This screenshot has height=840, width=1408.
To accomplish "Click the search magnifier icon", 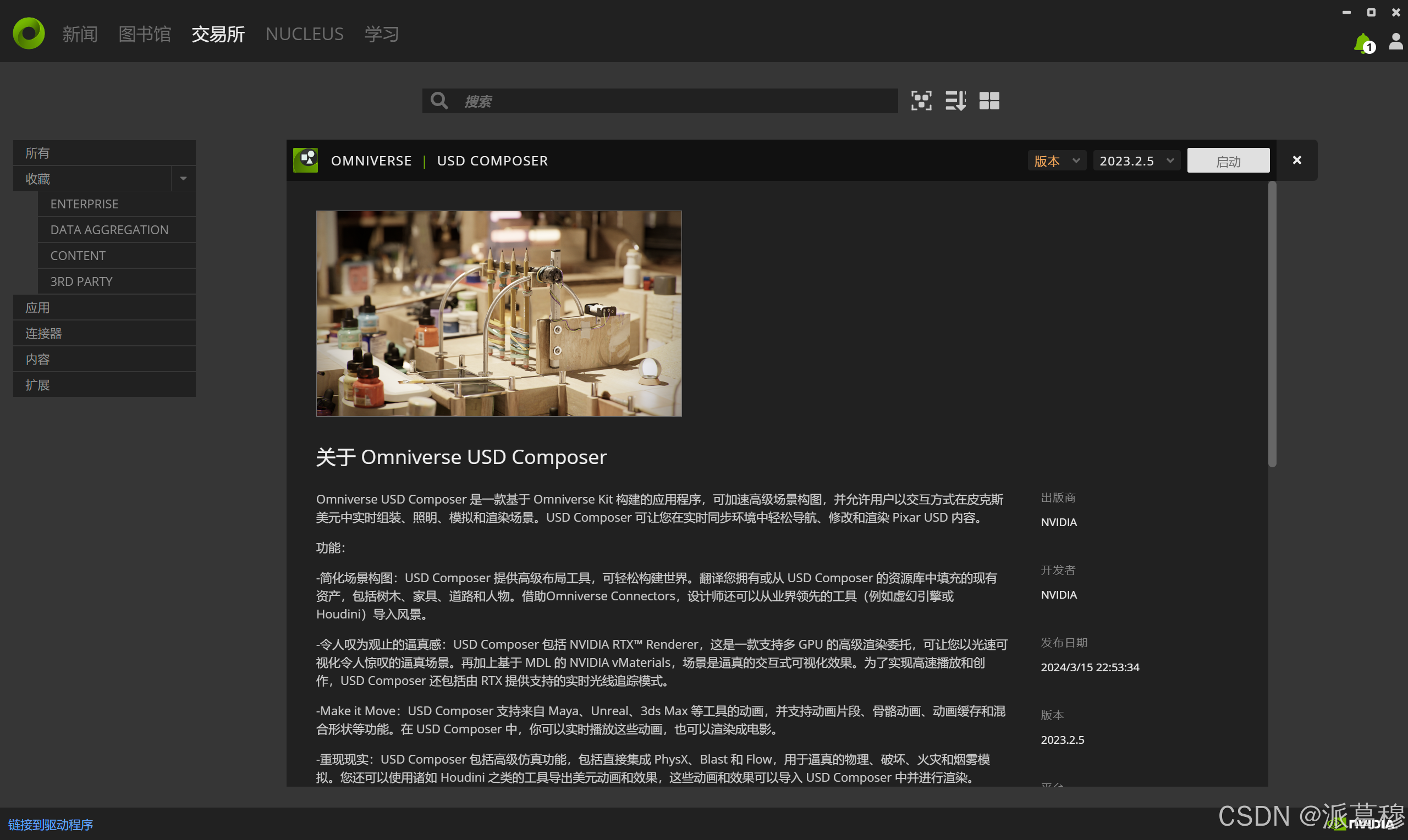I will pyautogui.click(x=439, y=101).
